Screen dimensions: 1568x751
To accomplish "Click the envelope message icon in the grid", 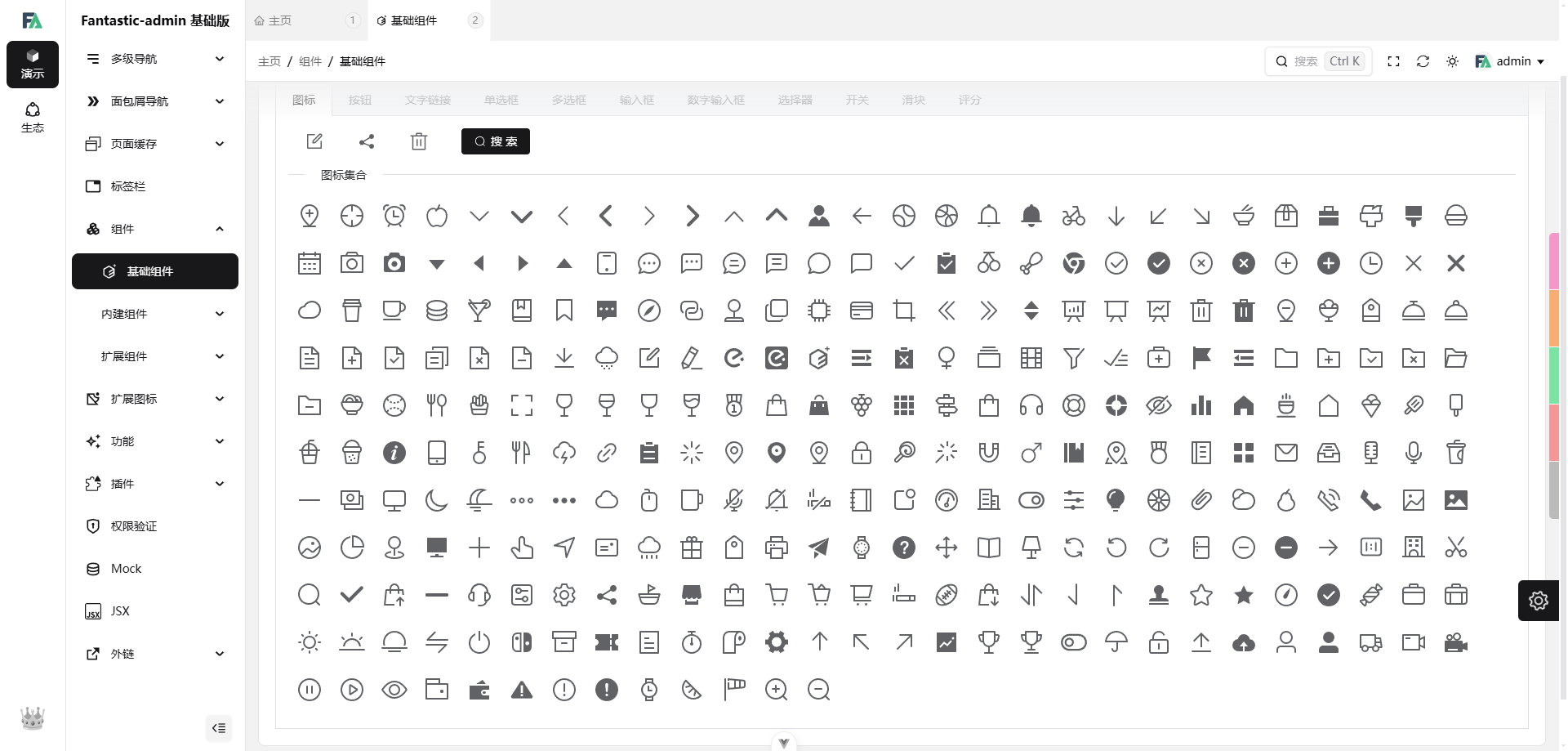I will 1286,453.
